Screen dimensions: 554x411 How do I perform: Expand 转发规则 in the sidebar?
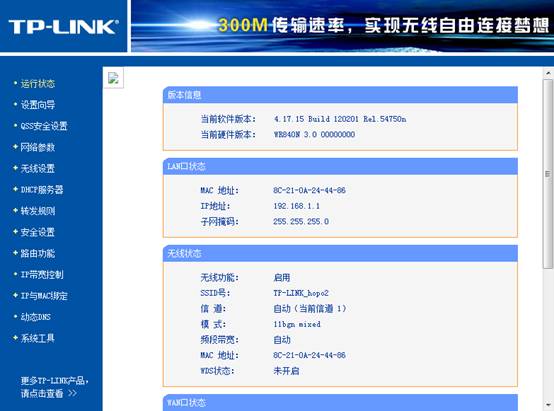[x=37, y=211]
